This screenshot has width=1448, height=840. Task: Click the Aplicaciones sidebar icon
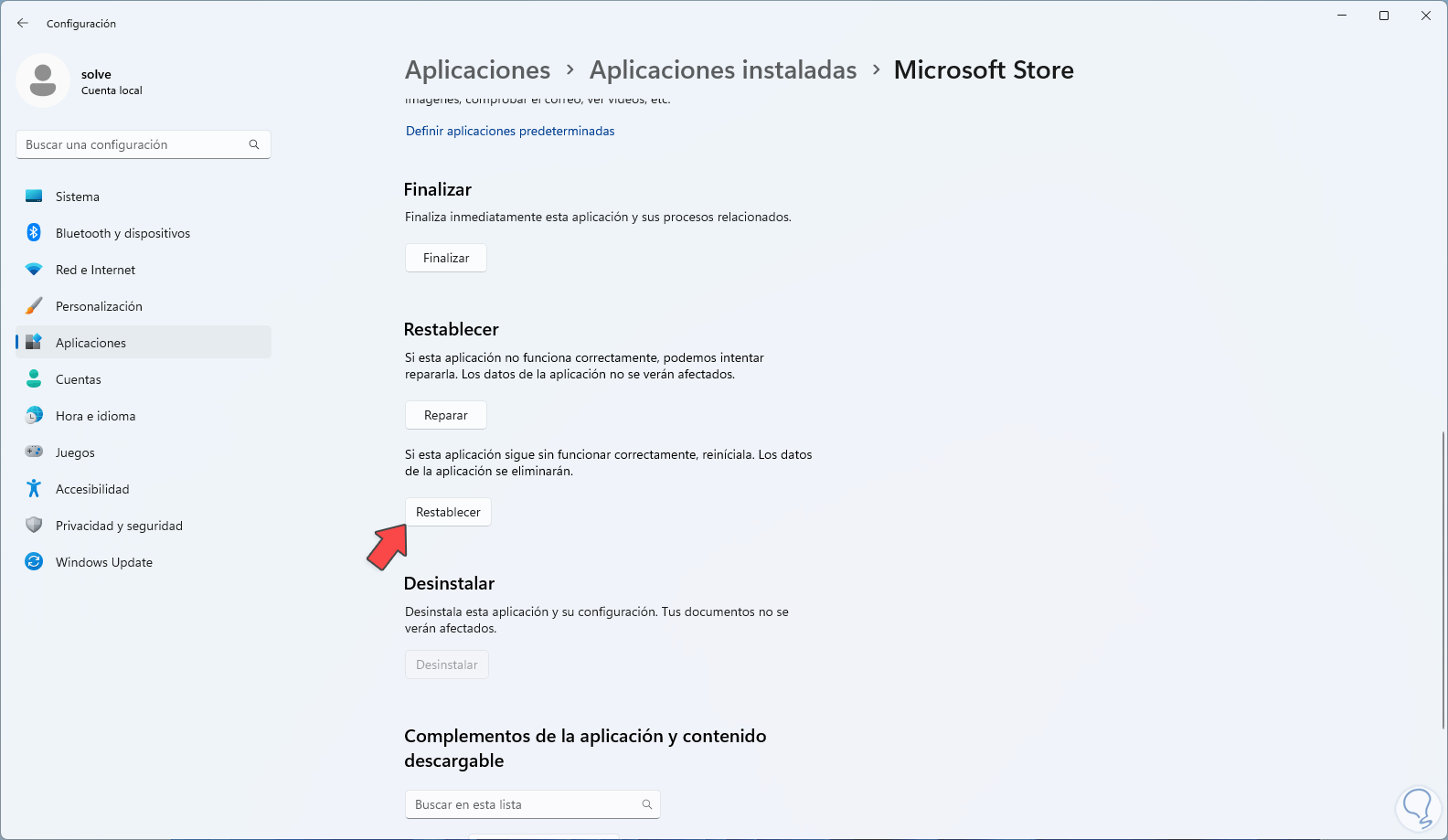pyautogui.click(x=34, y=343)
